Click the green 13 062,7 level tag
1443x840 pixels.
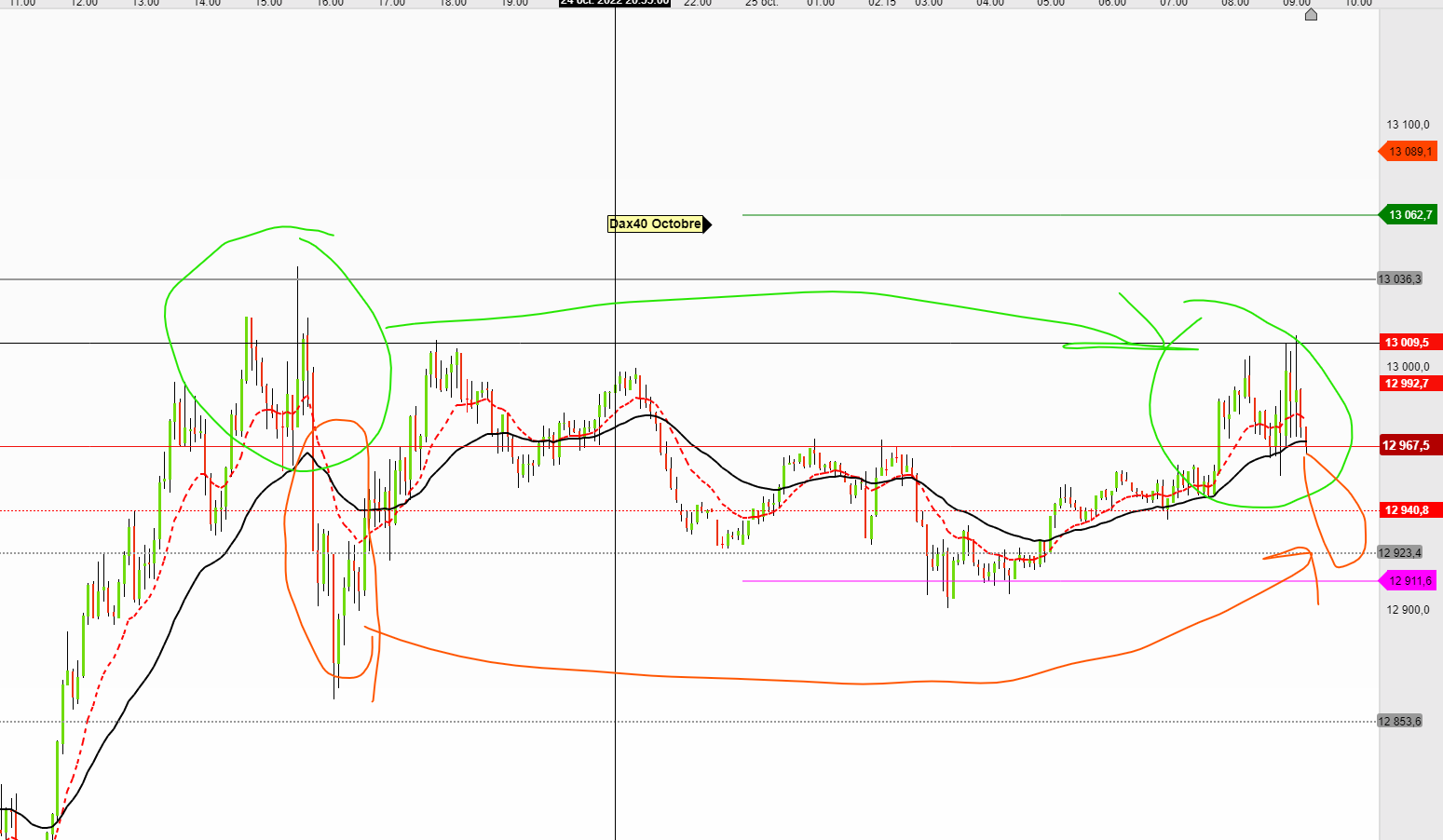pos(1408,215)
